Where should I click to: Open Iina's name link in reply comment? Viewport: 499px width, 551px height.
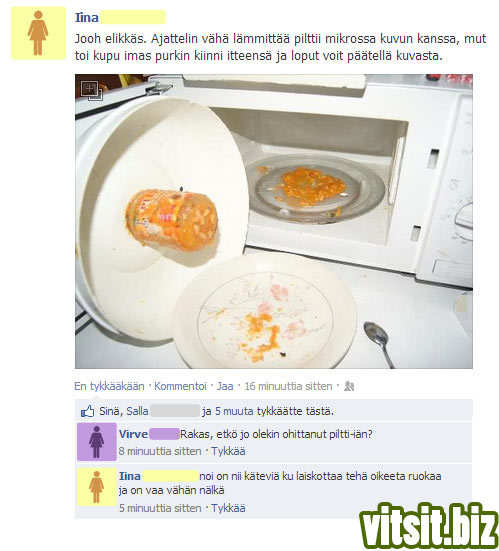(x=130, y=476)
